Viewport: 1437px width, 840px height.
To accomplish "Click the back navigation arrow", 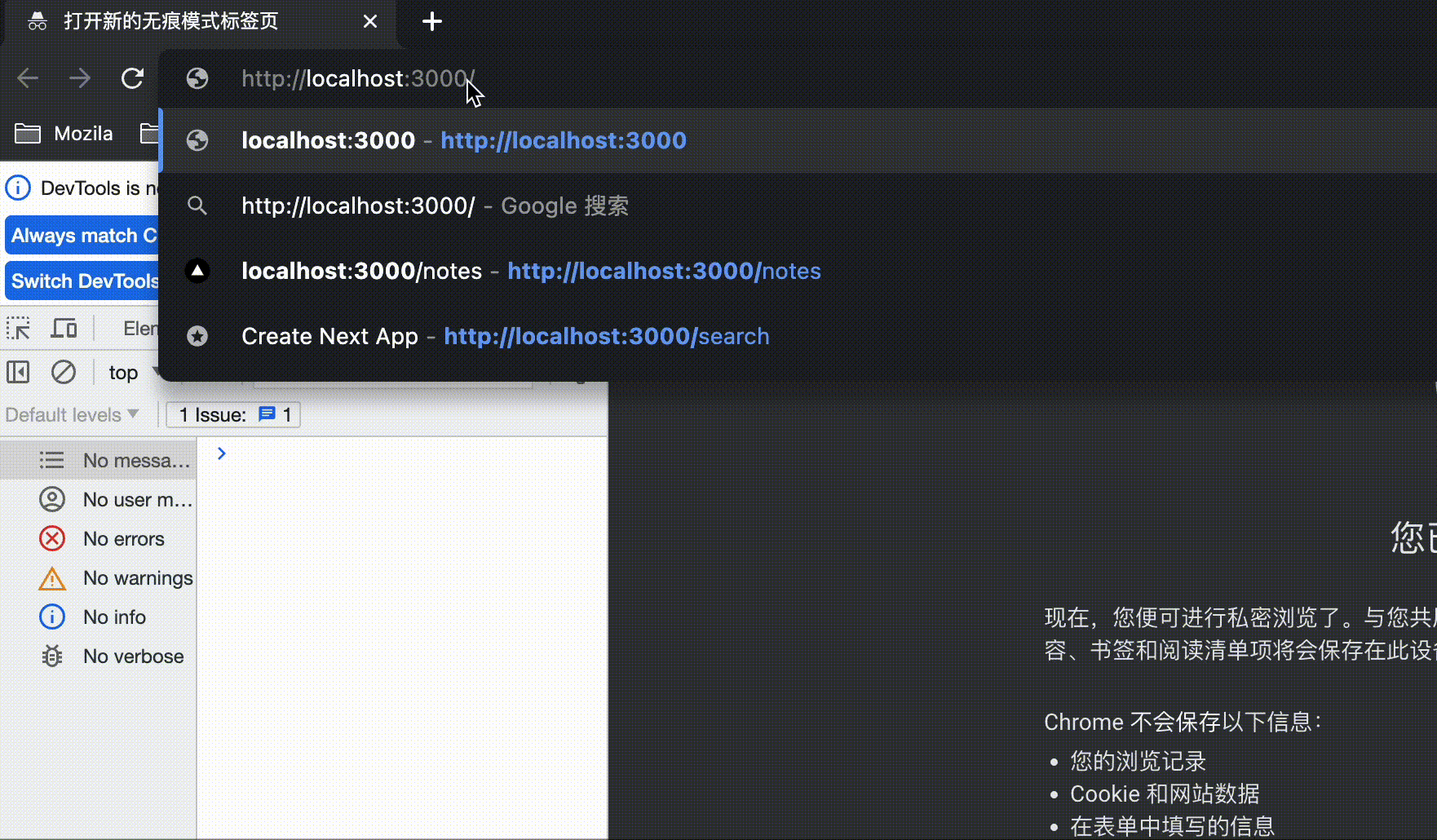I will [x=28, y=78].
